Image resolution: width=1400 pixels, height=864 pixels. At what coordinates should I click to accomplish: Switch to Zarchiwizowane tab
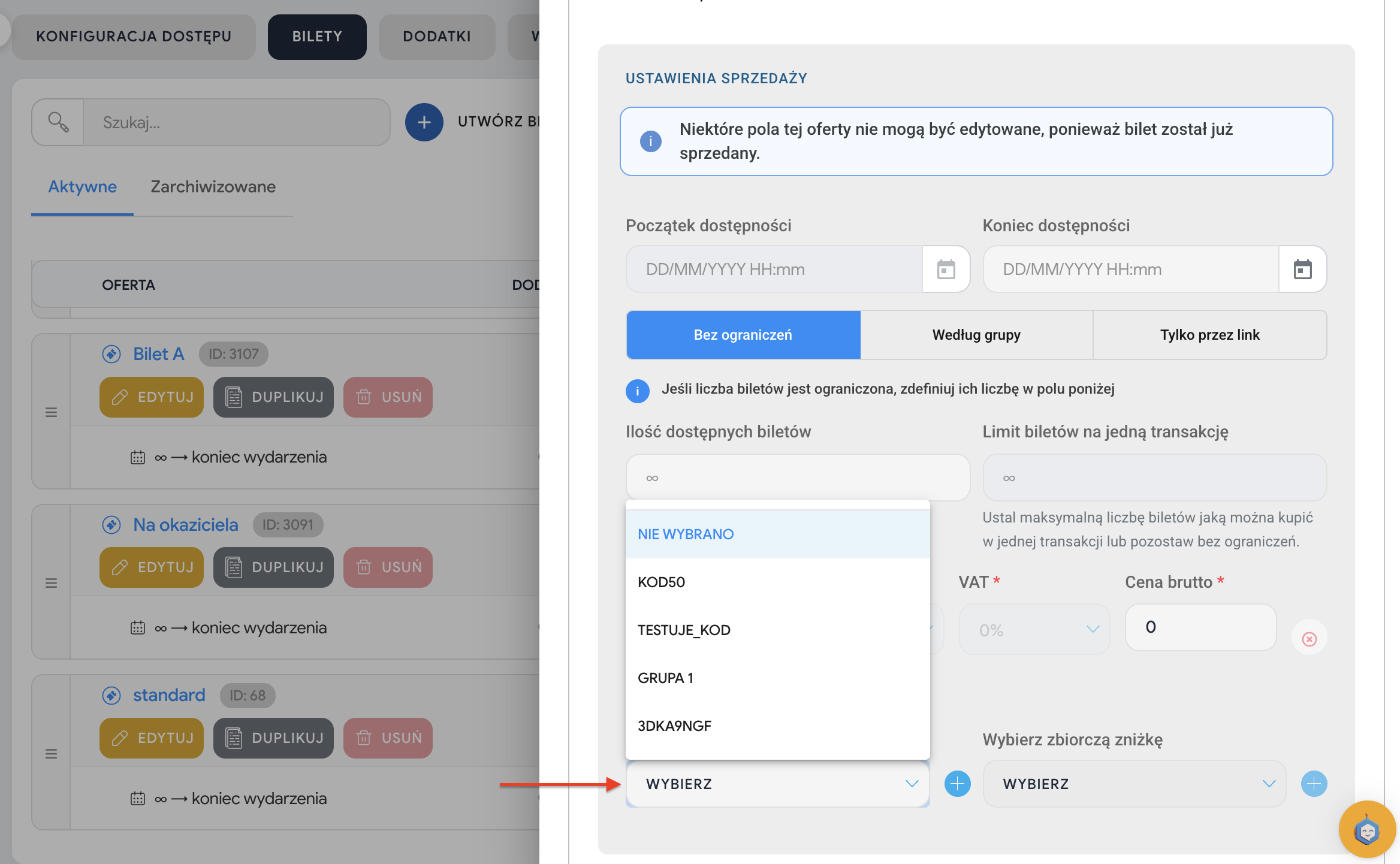point(213,187)
